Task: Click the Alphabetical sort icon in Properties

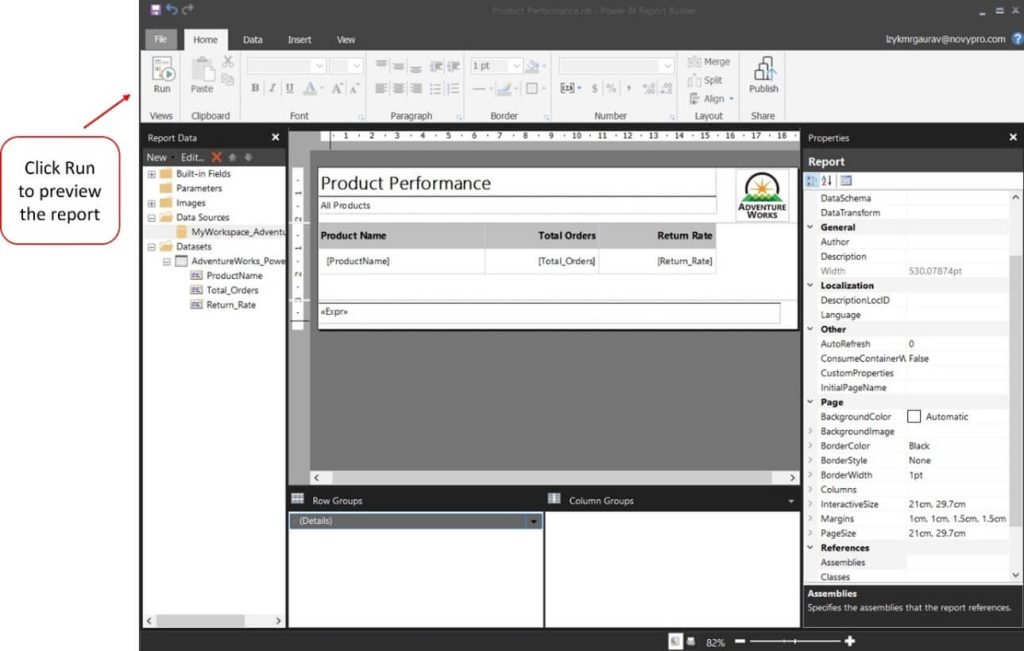Action: tap(827, 181)
